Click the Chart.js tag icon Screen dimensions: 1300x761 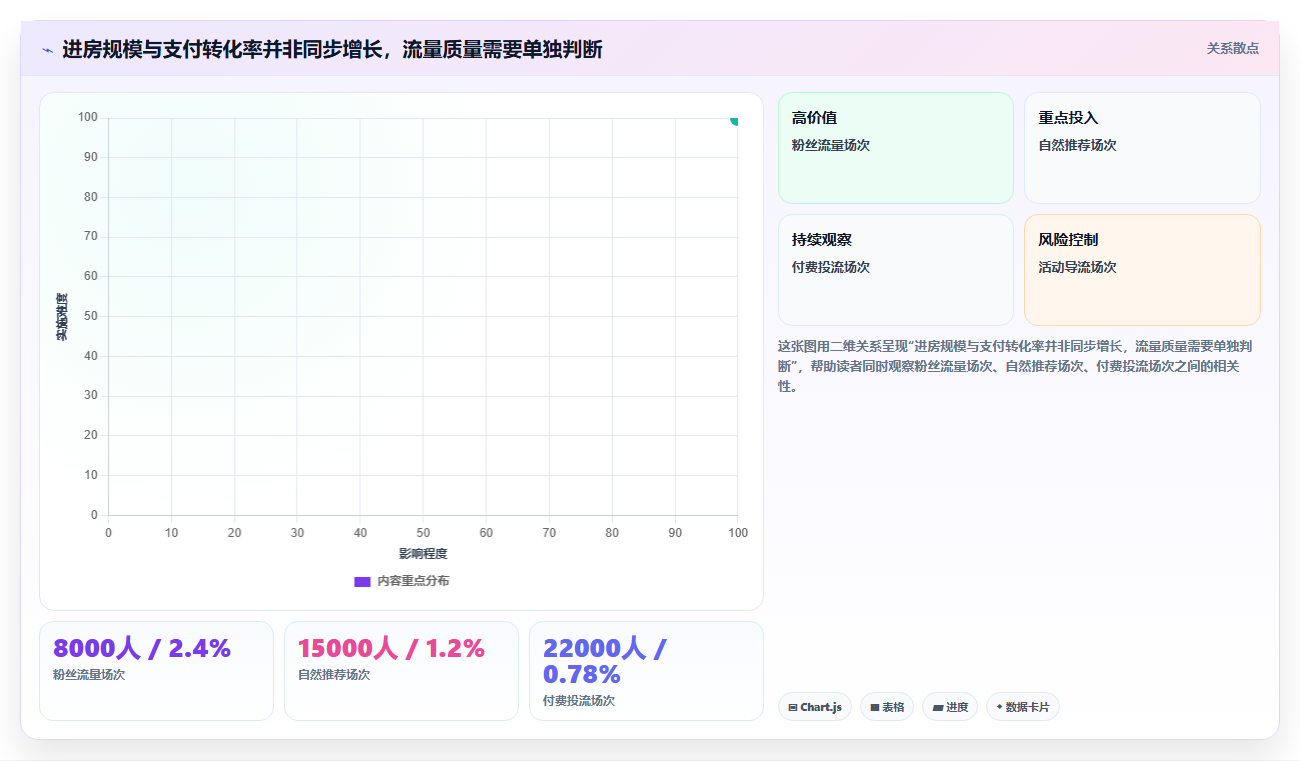point(793,707)
